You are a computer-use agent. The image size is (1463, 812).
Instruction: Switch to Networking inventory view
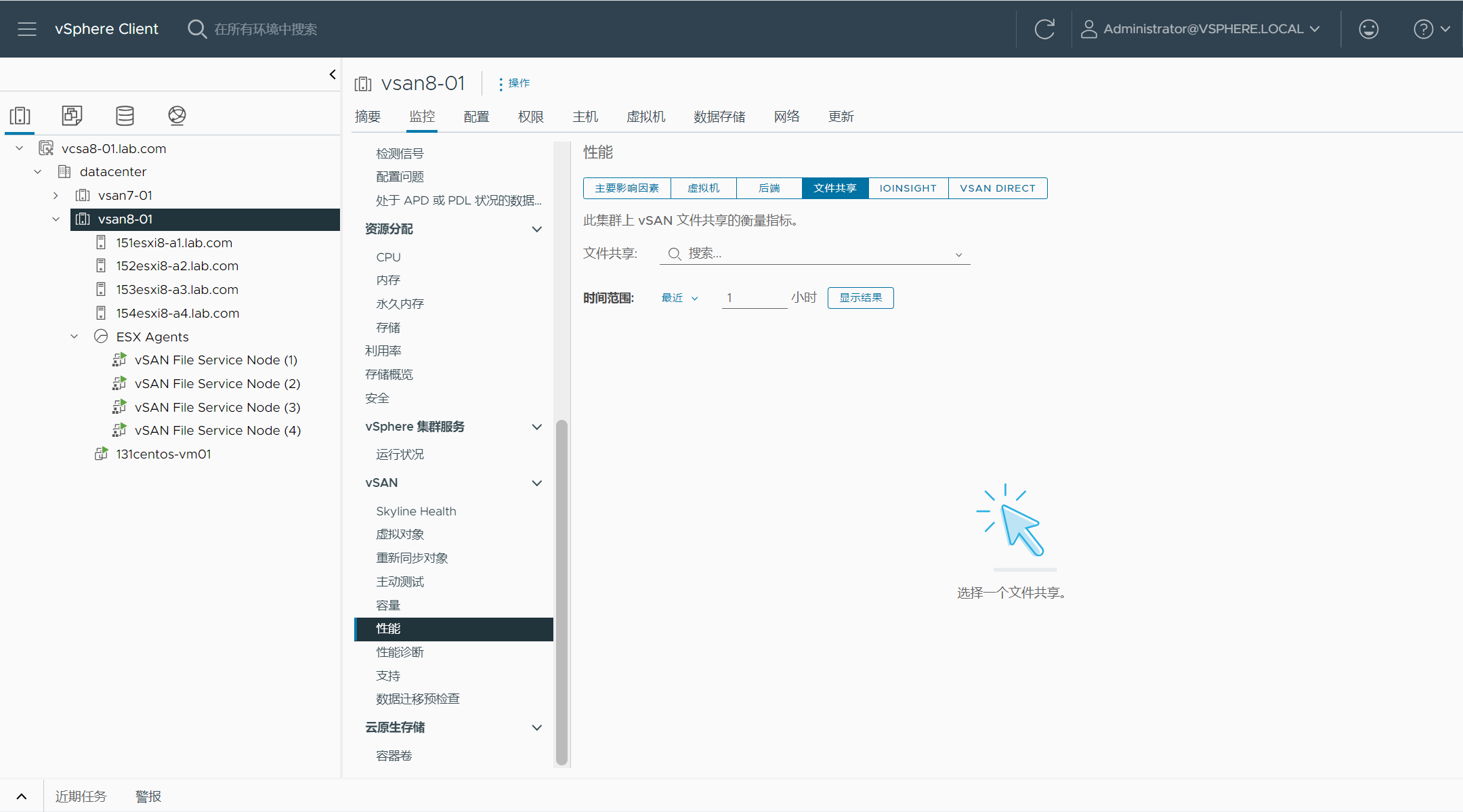177,116
